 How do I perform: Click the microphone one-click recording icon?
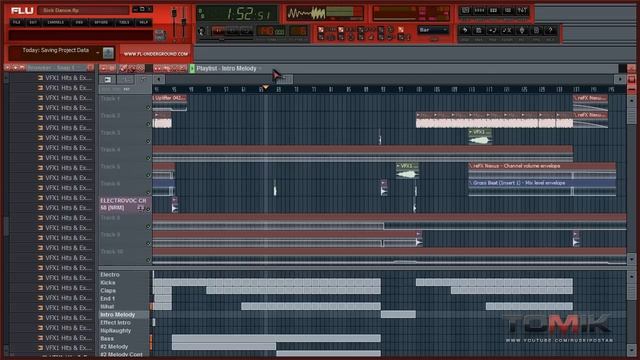tap(522, 30)
